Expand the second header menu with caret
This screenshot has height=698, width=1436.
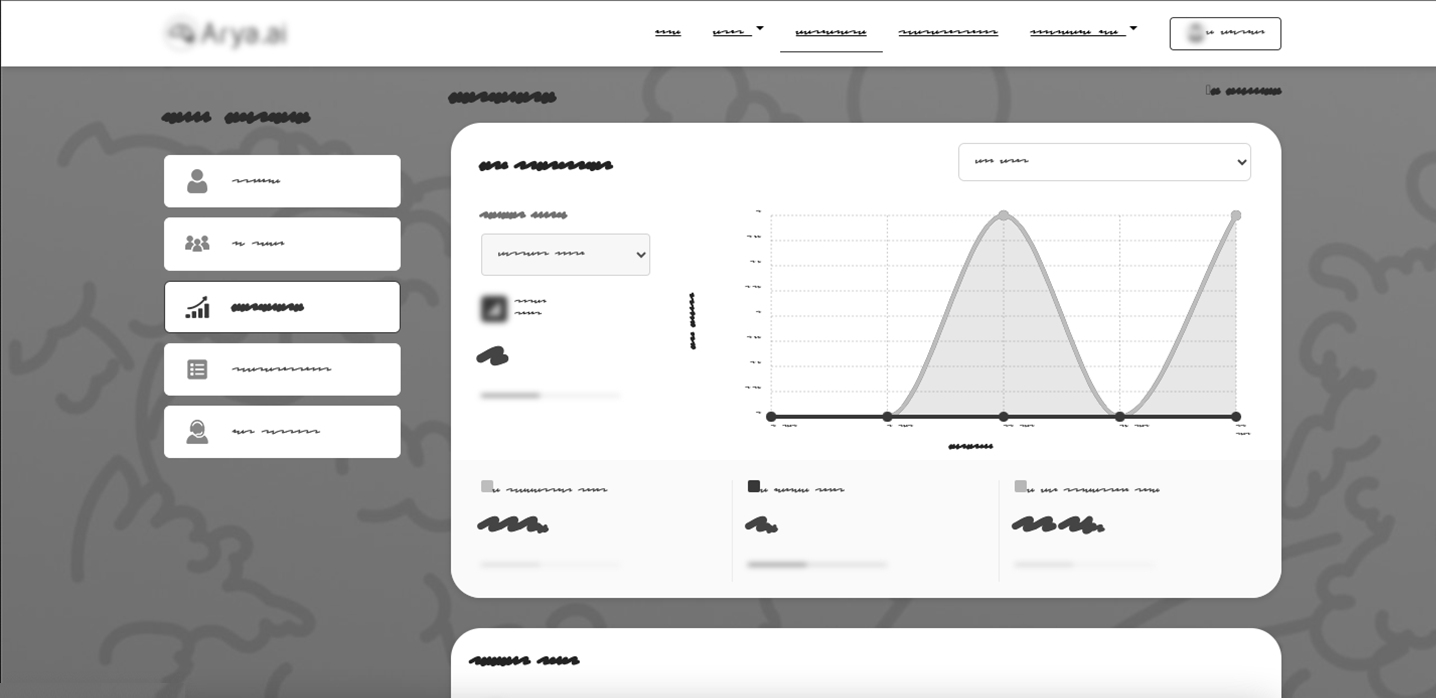738,32
